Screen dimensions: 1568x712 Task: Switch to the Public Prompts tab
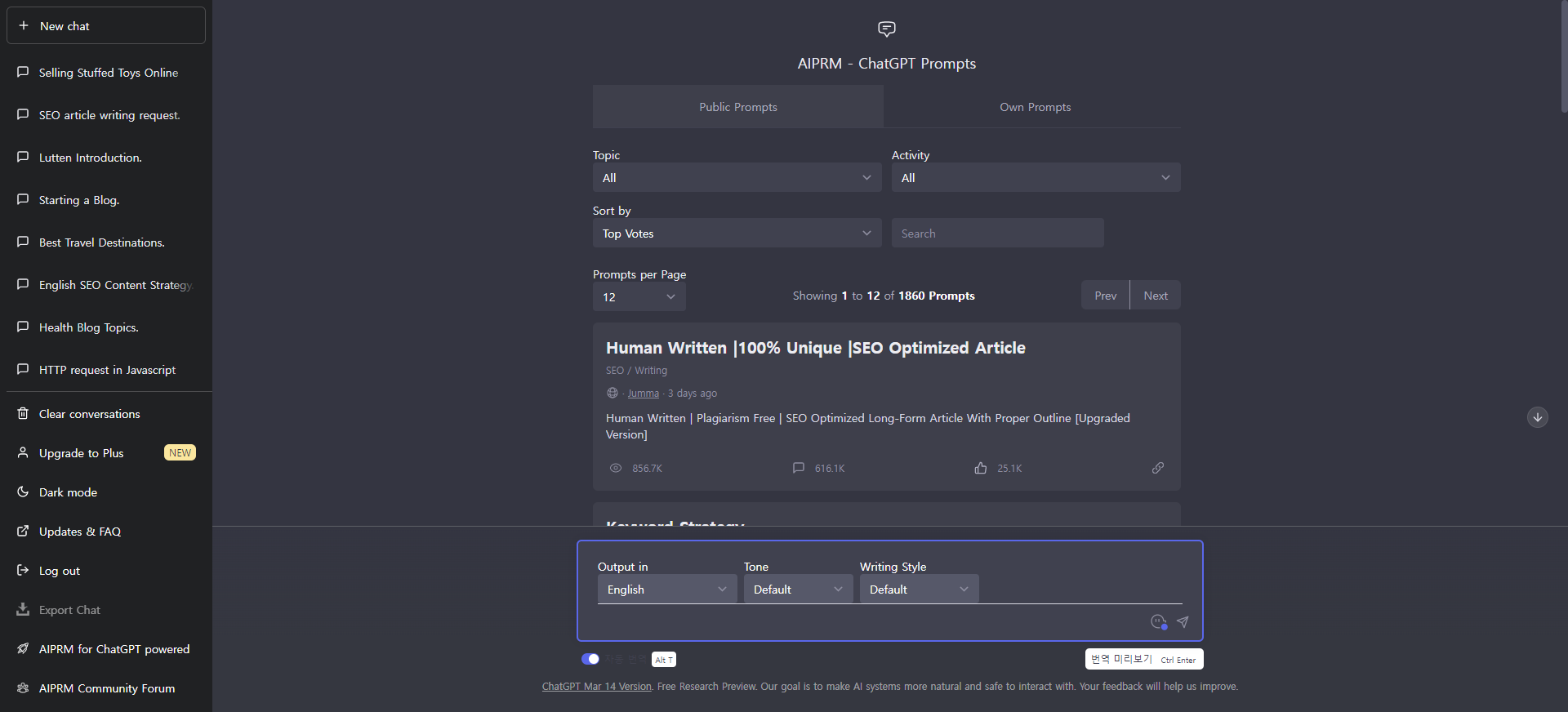(738, 107)
